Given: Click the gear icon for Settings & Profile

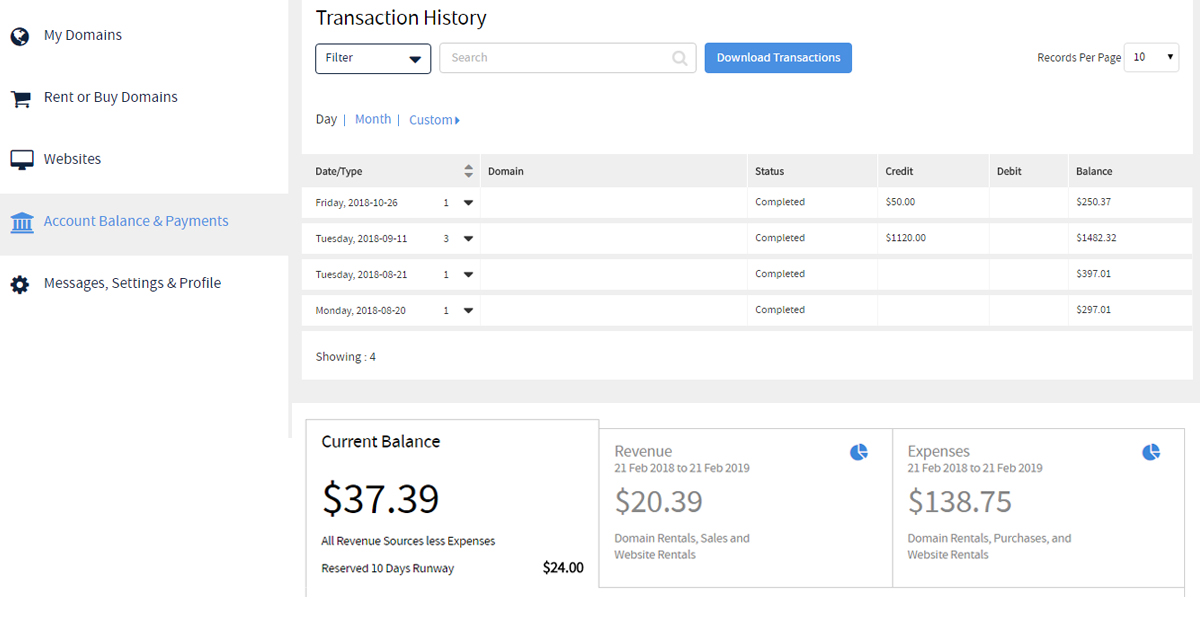Looking at the screenshot, I should 20,285.
